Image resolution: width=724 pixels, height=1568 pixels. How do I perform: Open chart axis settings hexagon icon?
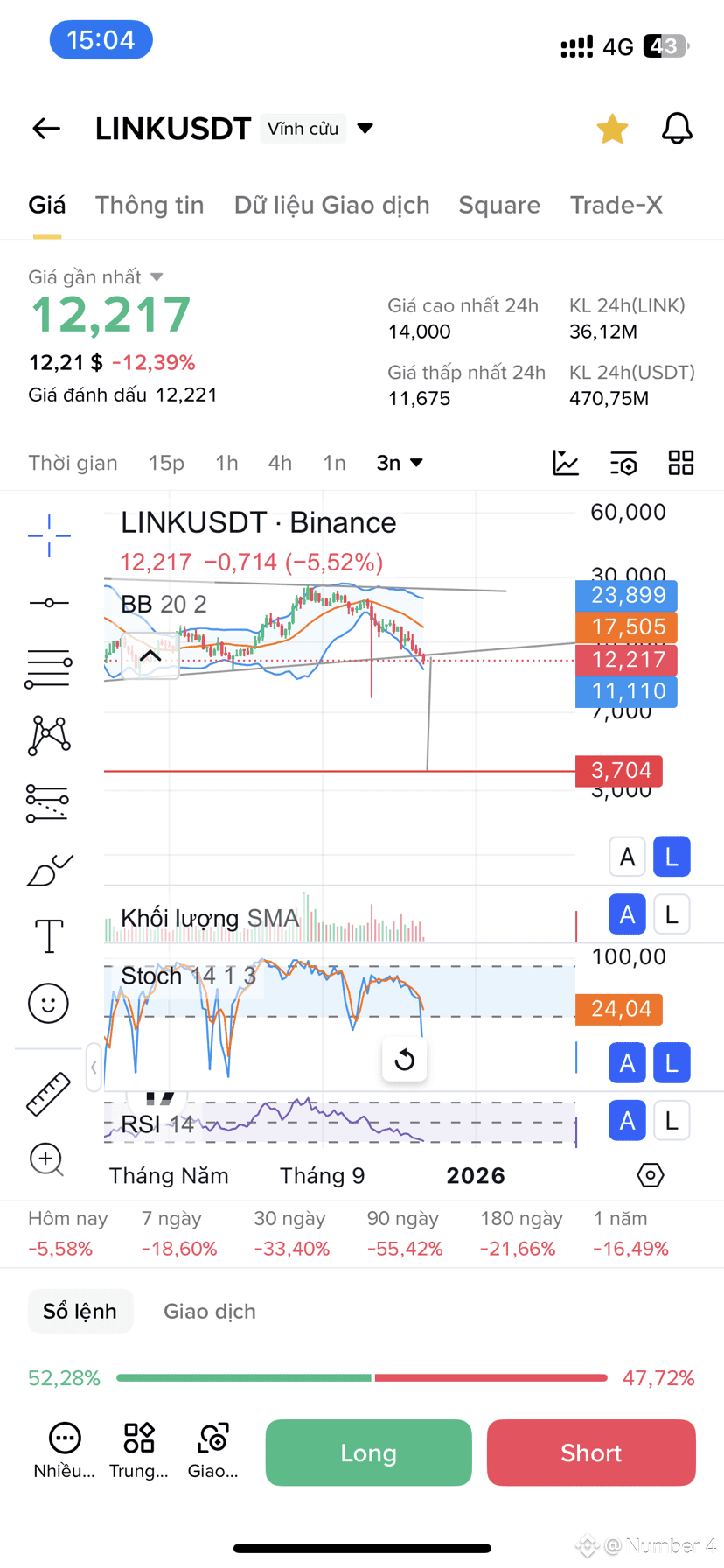coord(651,1175)
